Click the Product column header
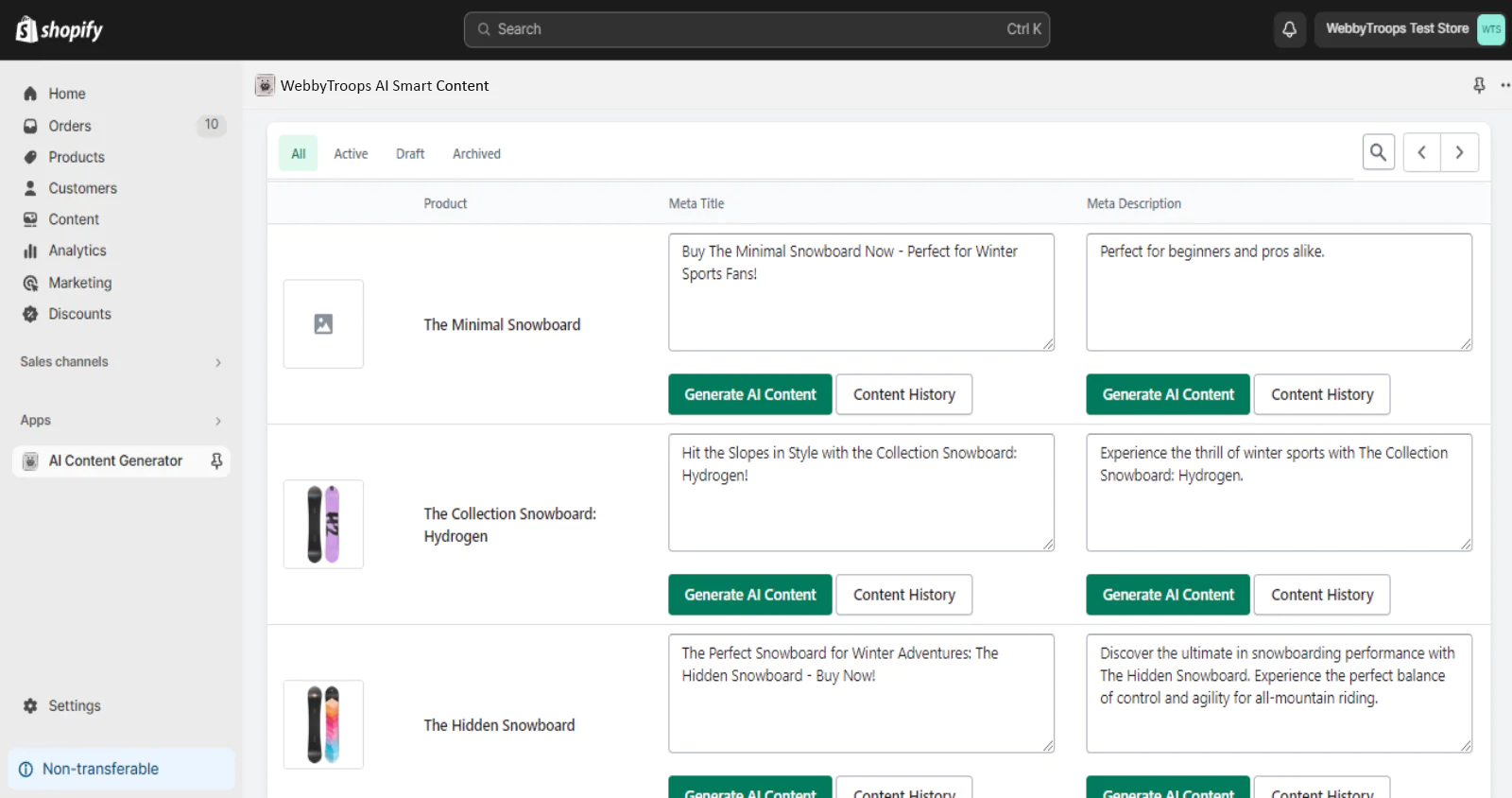Image resolution: width=1512 pixels, height=798 pixels. (445, 203)
